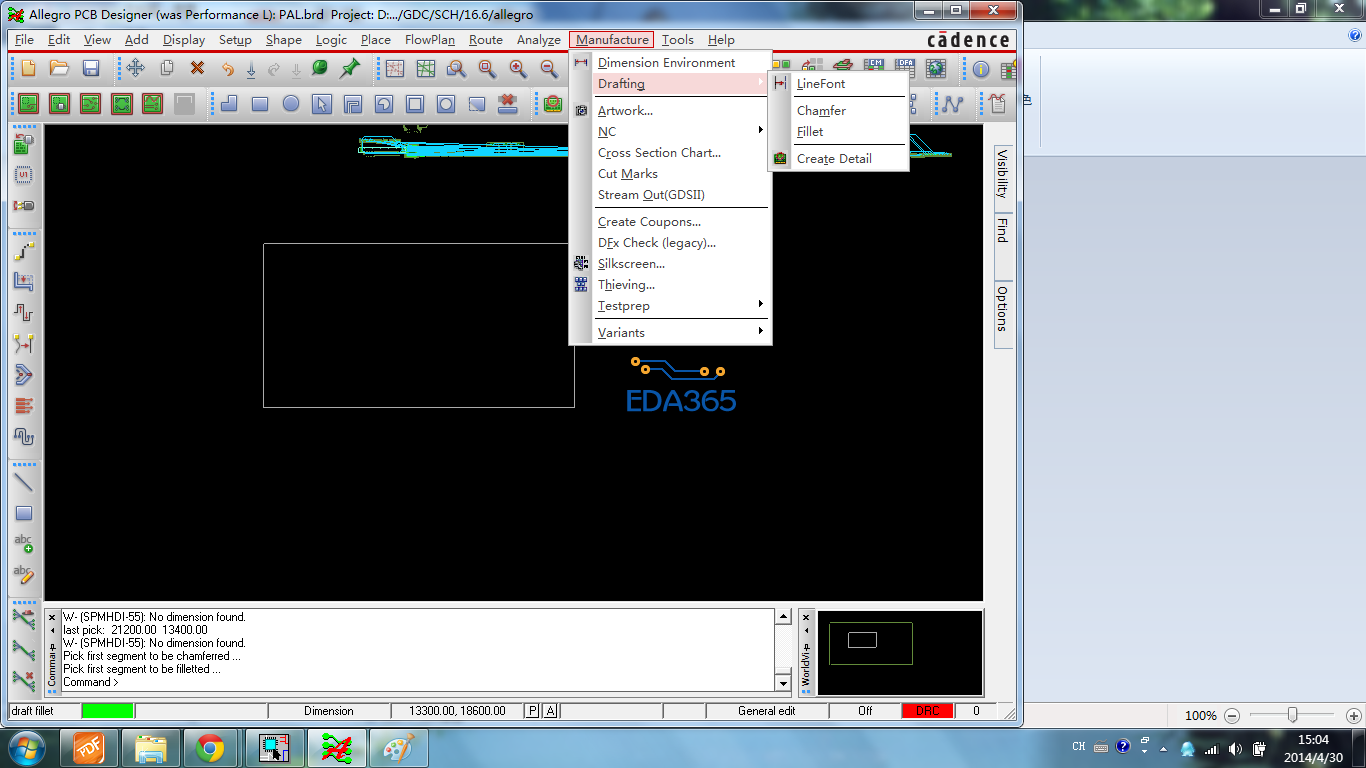Click zoom minus button in background window

[x=1232, y=716]
